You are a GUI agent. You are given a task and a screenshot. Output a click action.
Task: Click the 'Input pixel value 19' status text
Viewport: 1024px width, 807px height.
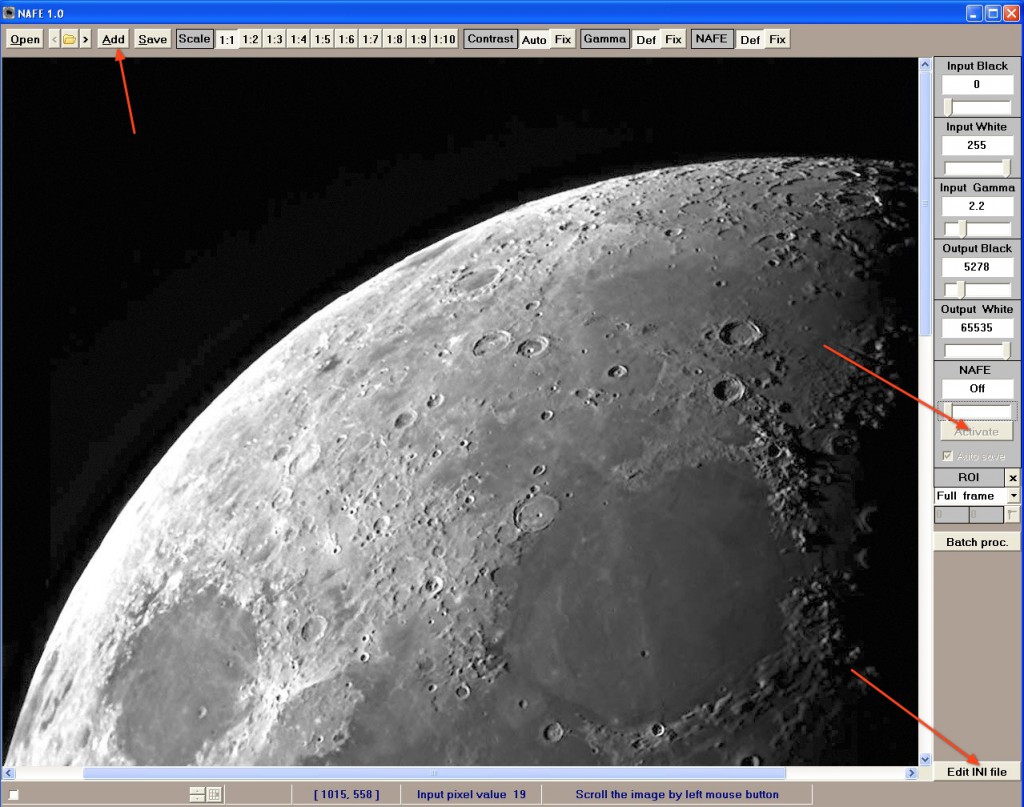tap(471, 795)
